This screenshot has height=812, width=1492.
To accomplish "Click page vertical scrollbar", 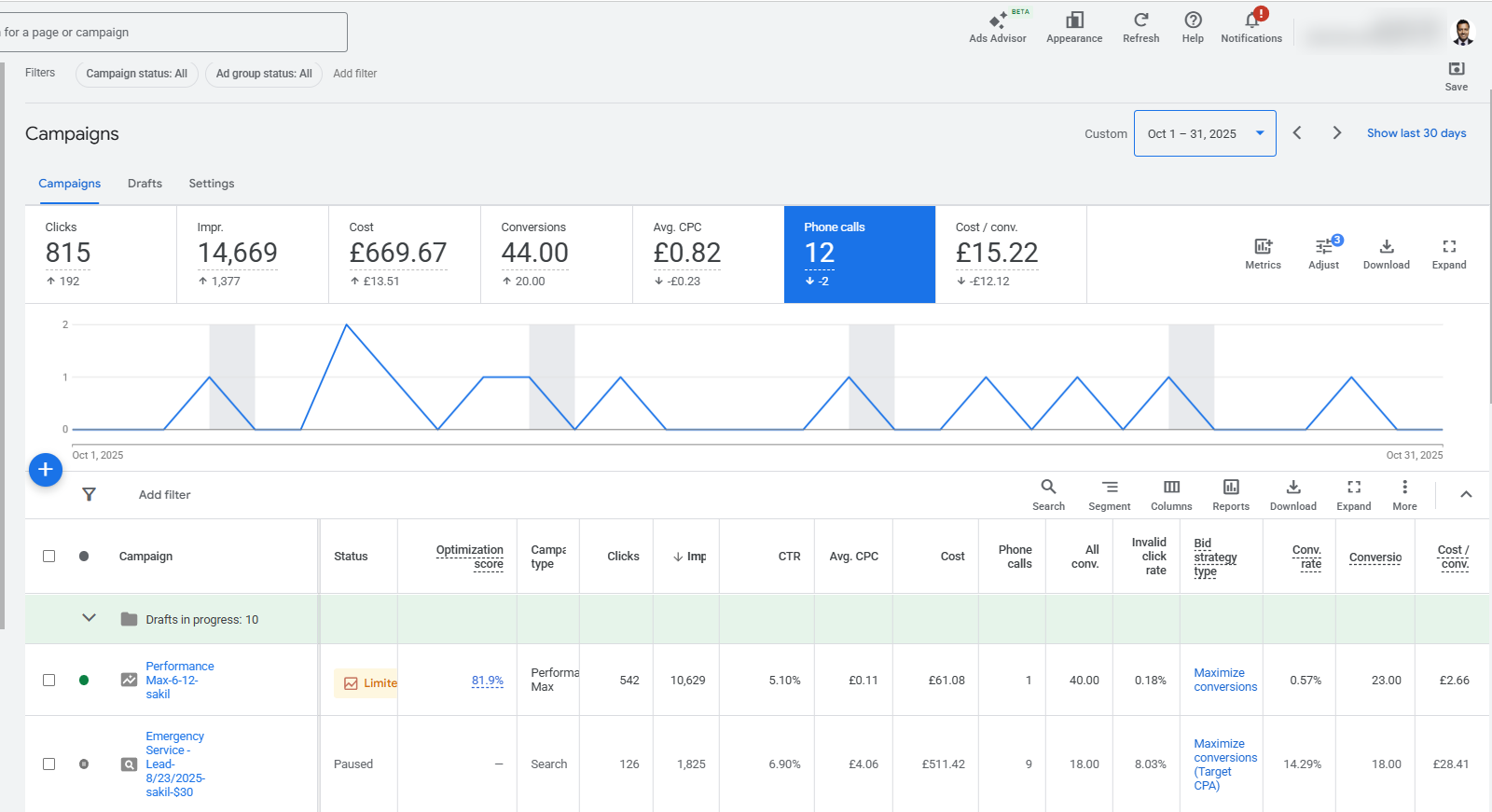I will [1489, 247].
